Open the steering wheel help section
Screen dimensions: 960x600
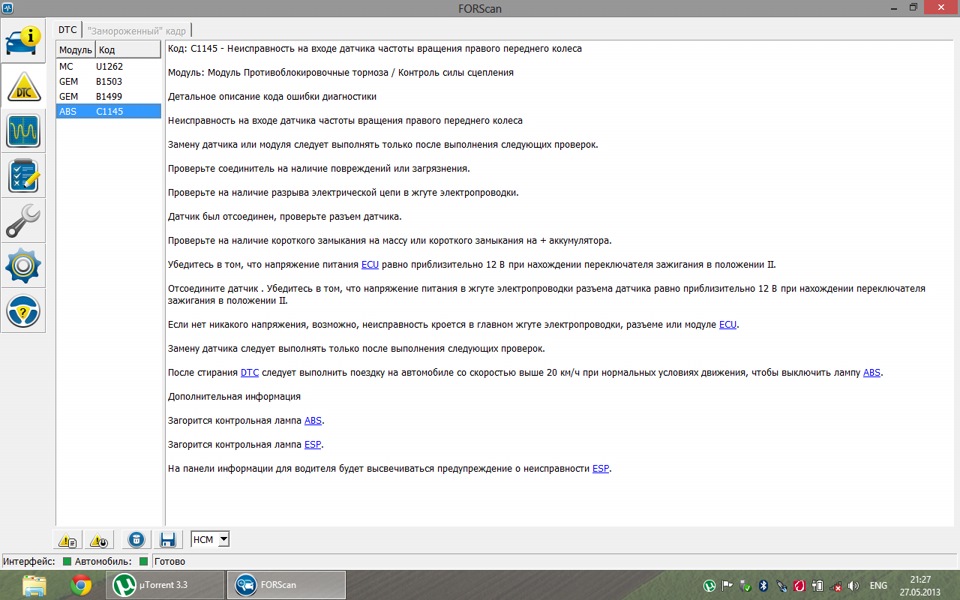pyautogui.click(x=23, y=312)
